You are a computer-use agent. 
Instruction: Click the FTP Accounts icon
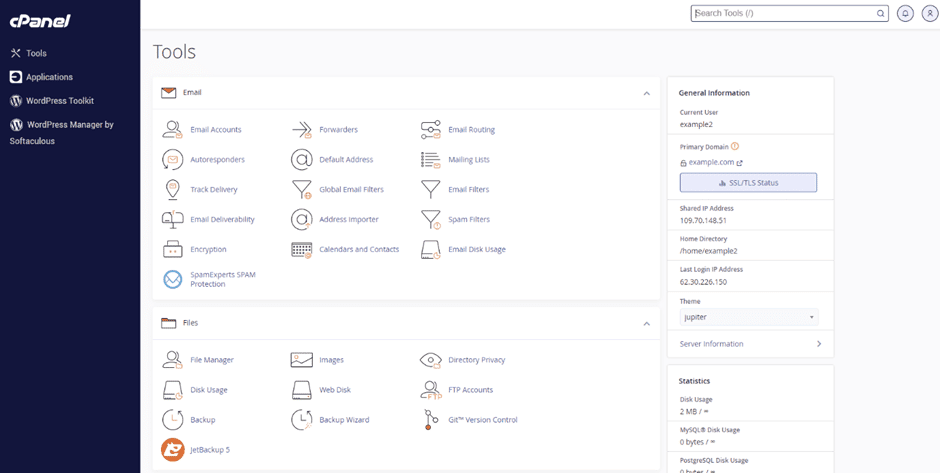[x=430, y=390]
